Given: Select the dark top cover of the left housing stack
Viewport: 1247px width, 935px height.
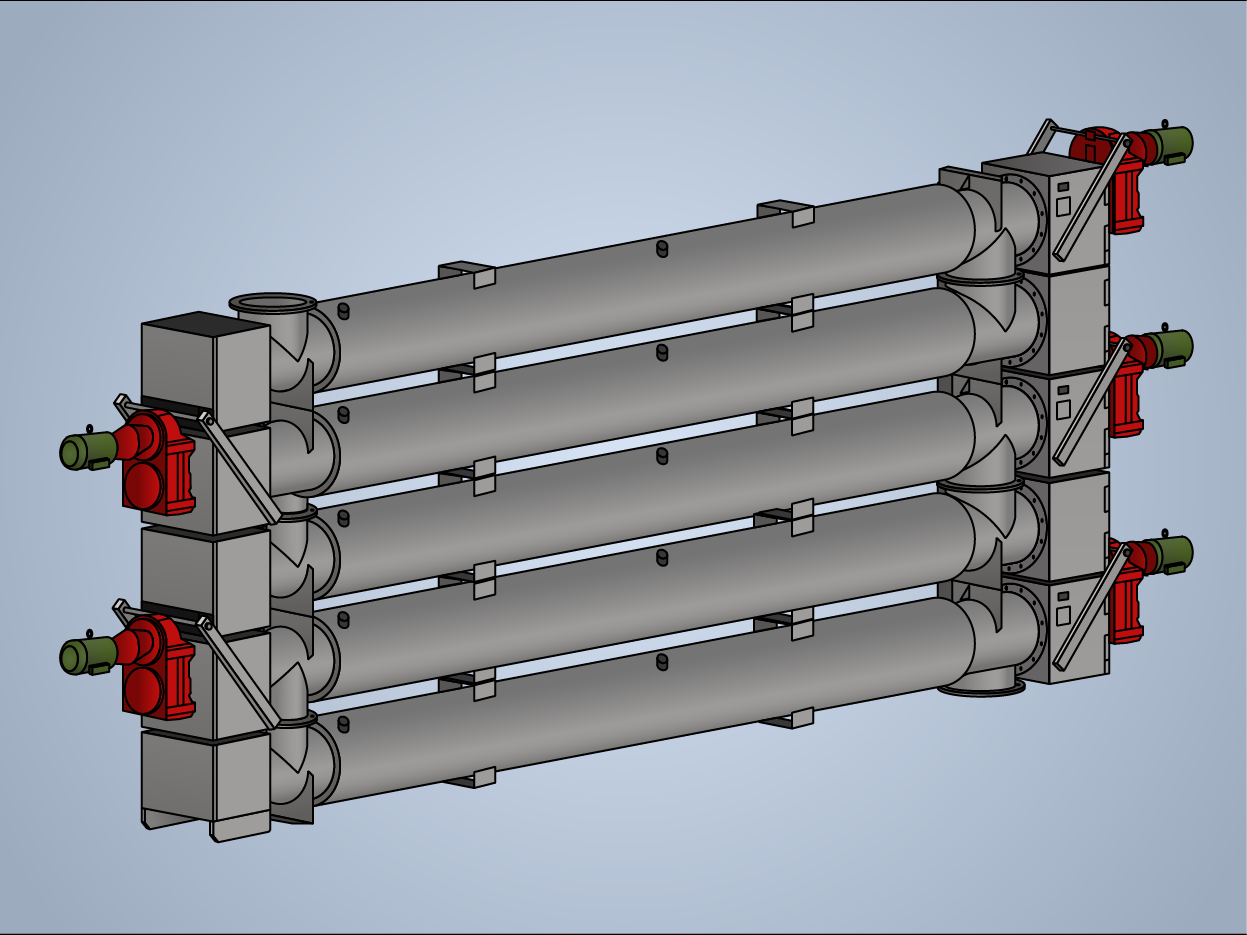Looking at the screenshot, I should [x=205, y=324].
